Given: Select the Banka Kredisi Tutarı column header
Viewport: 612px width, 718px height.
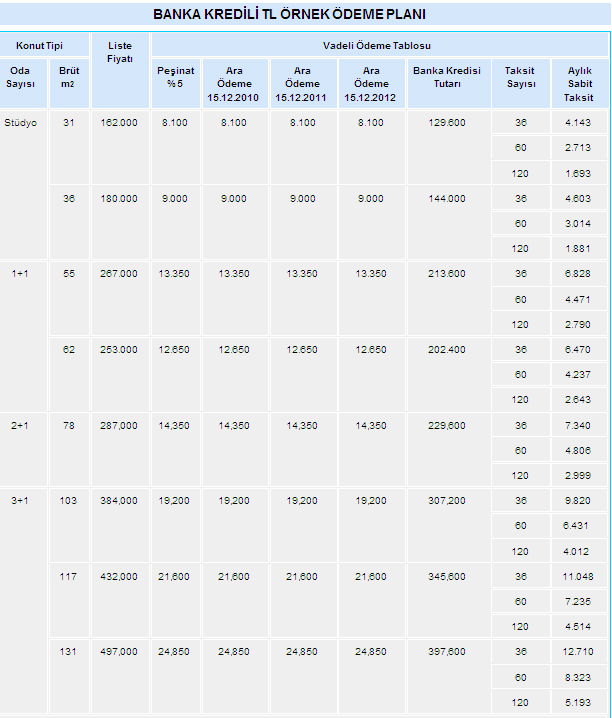Looking at the screenshot, I should click(446, 77).
